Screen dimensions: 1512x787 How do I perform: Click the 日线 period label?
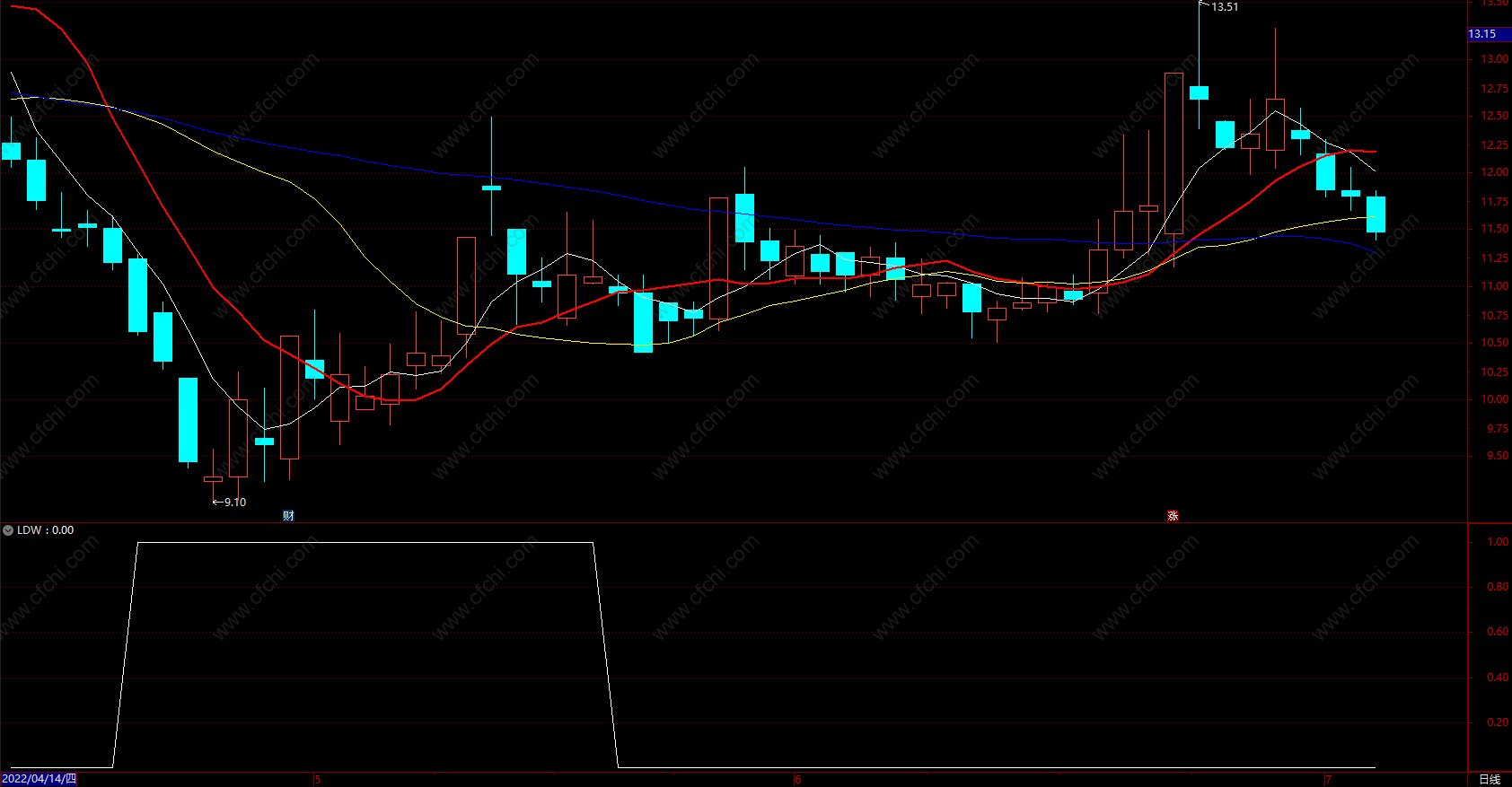pyautogui.click(x=1490, y=779)
